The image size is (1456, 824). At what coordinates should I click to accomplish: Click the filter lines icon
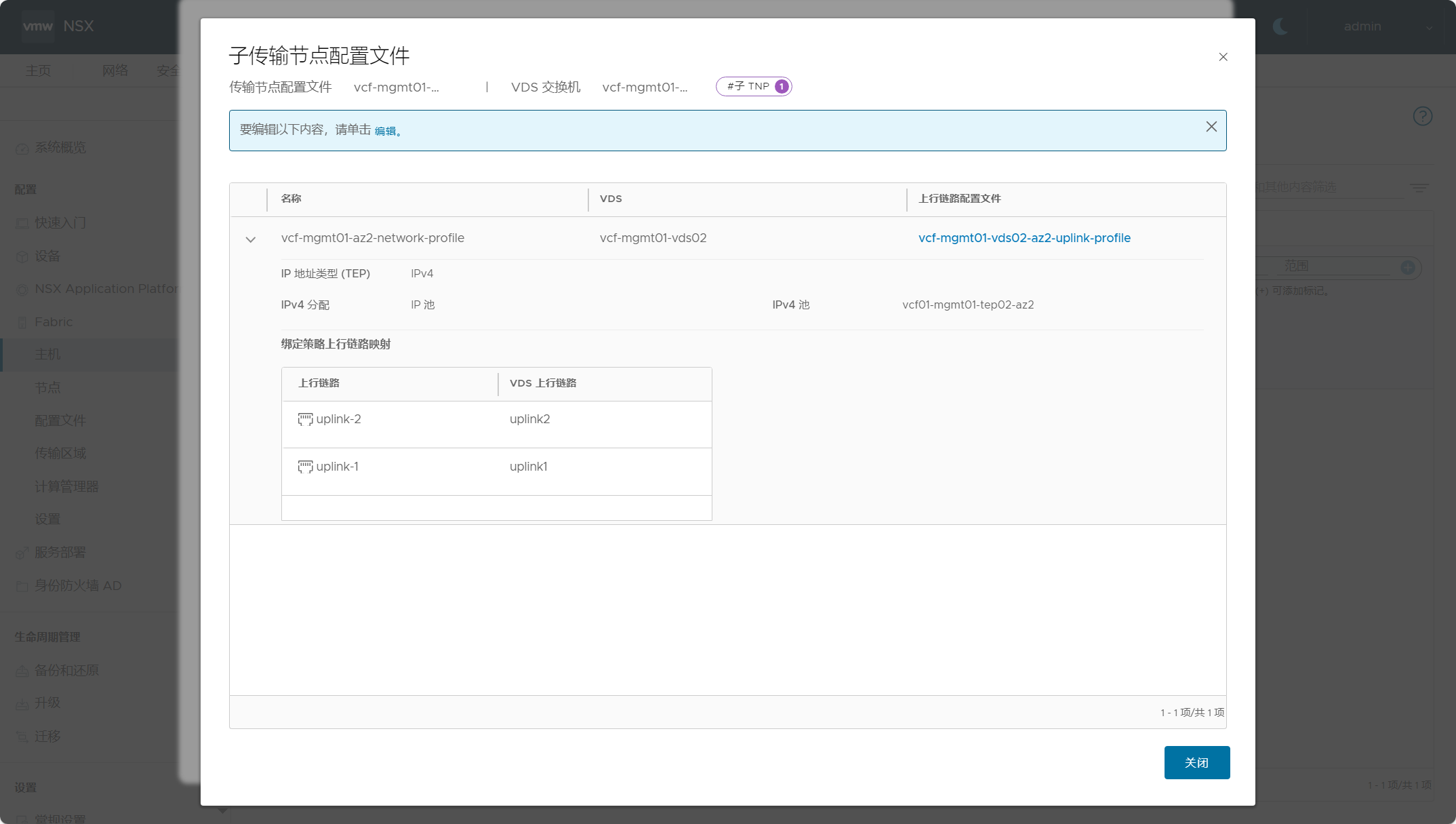(1419, 187)
